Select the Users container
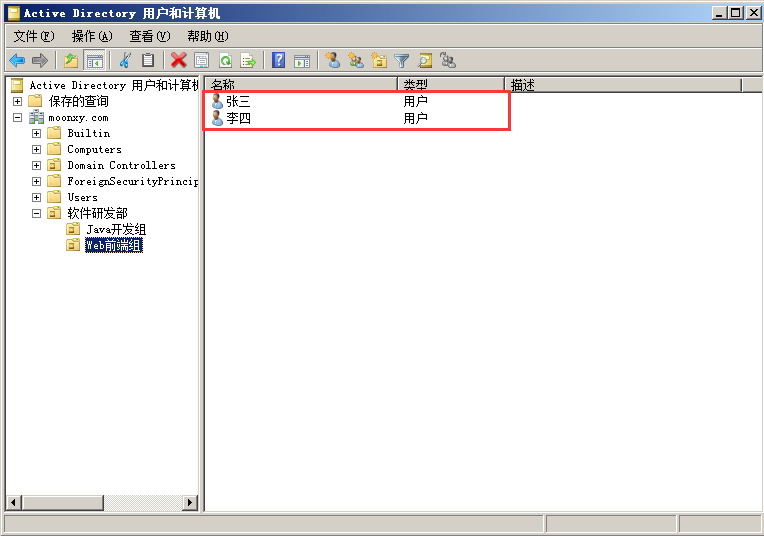Viewport: 764px width, 536px height. click(82, 197)
